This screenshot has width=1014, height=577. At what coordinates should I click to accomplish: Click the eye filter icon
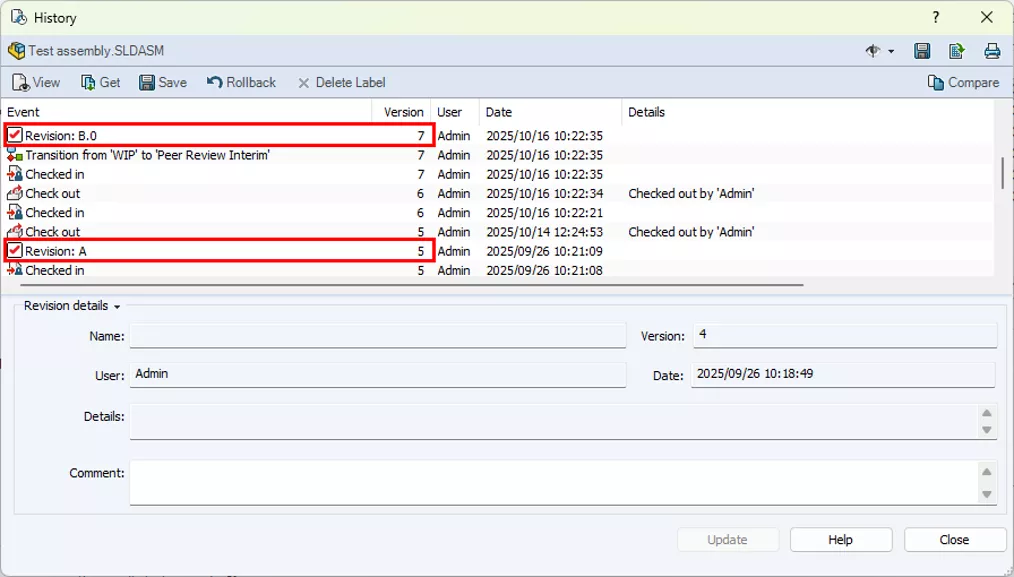tap(872, 50)
